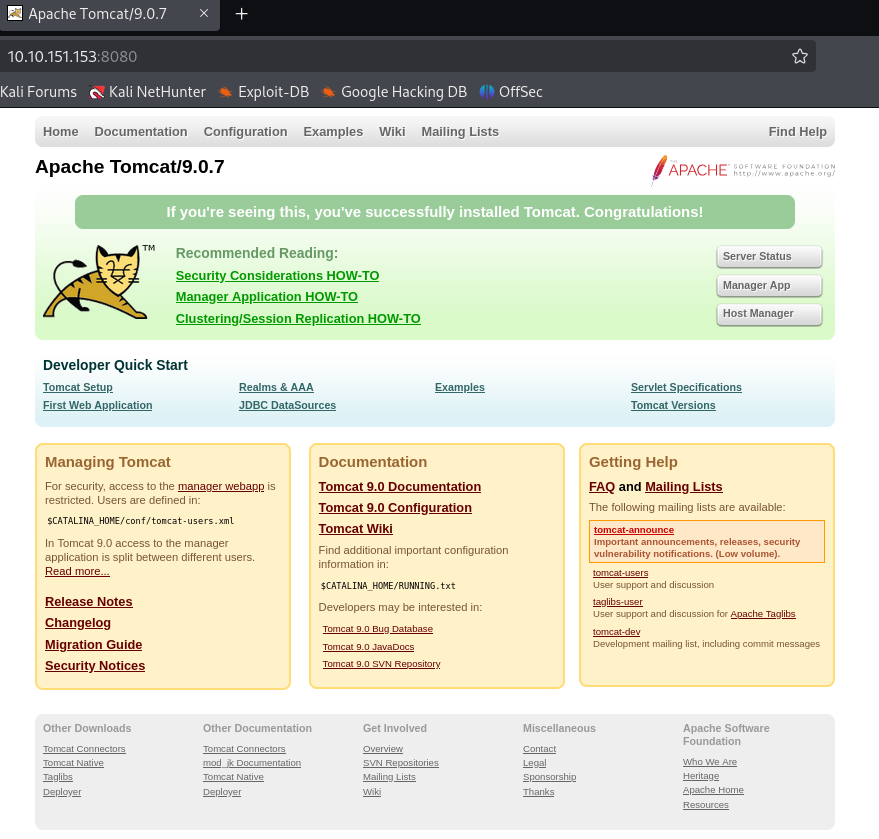Open the Tomcat Versions link

point(673,405)
